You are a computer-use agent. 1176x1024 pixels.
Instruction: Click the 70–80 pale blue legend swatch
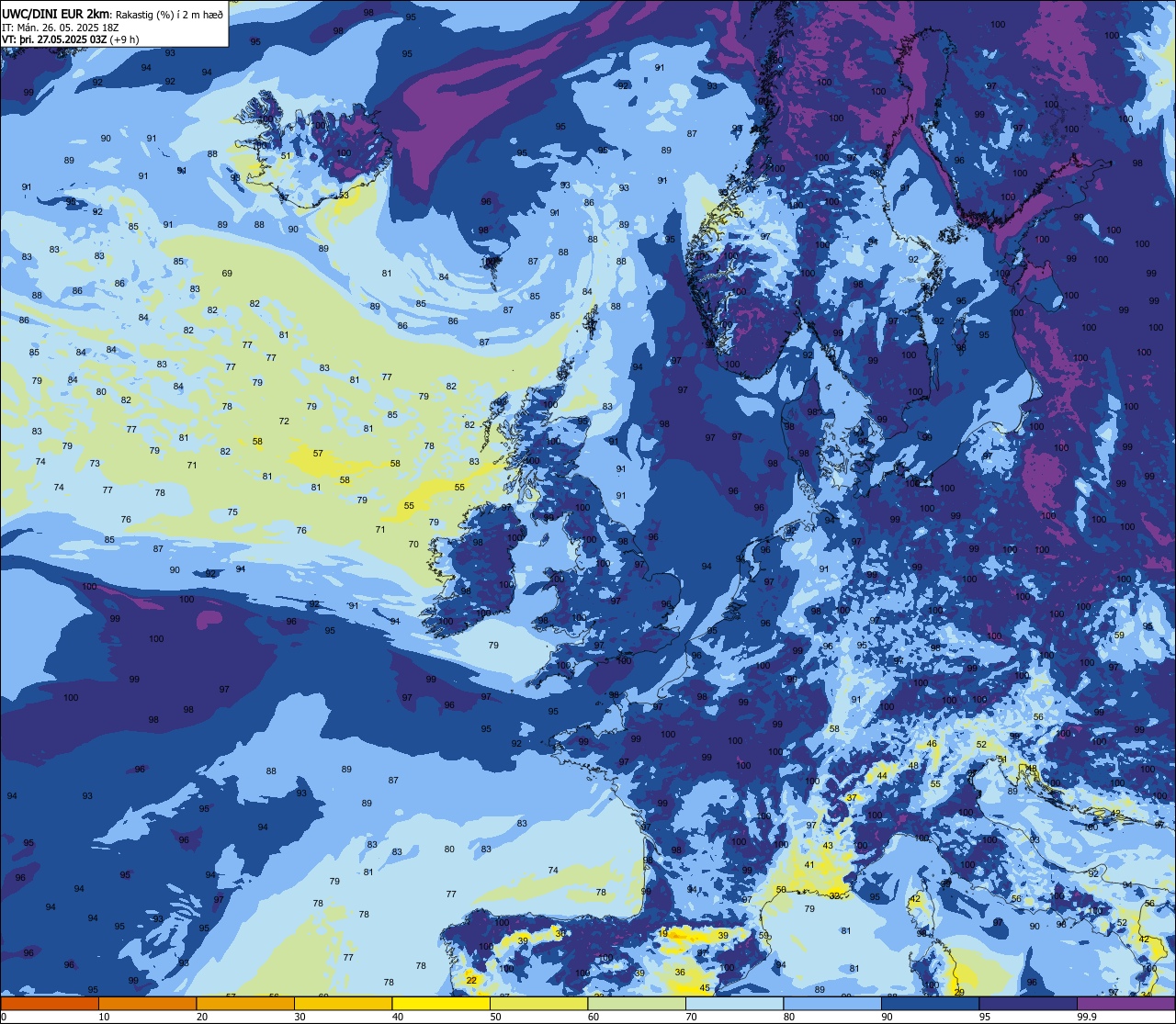pos(734,1003)
